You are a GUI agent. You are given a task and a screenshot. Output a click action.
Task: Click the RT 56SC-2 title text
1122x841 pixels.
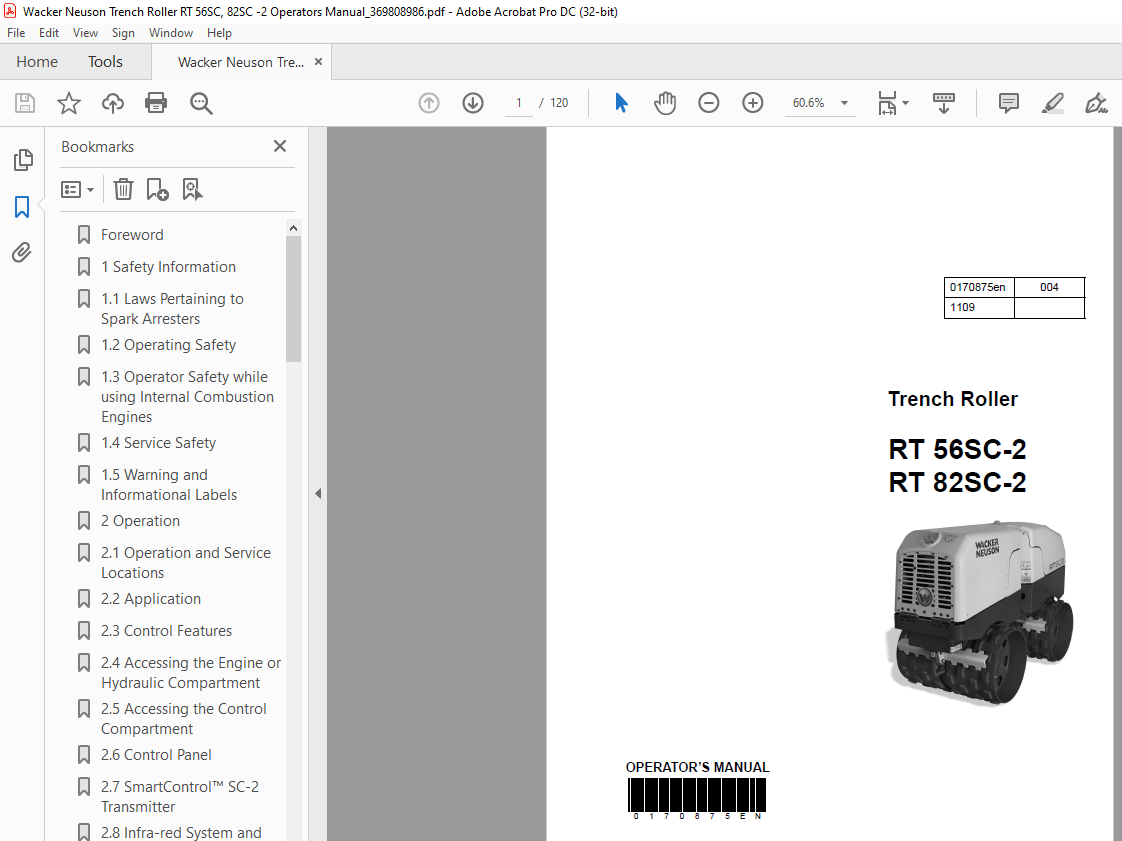(957, 449)
